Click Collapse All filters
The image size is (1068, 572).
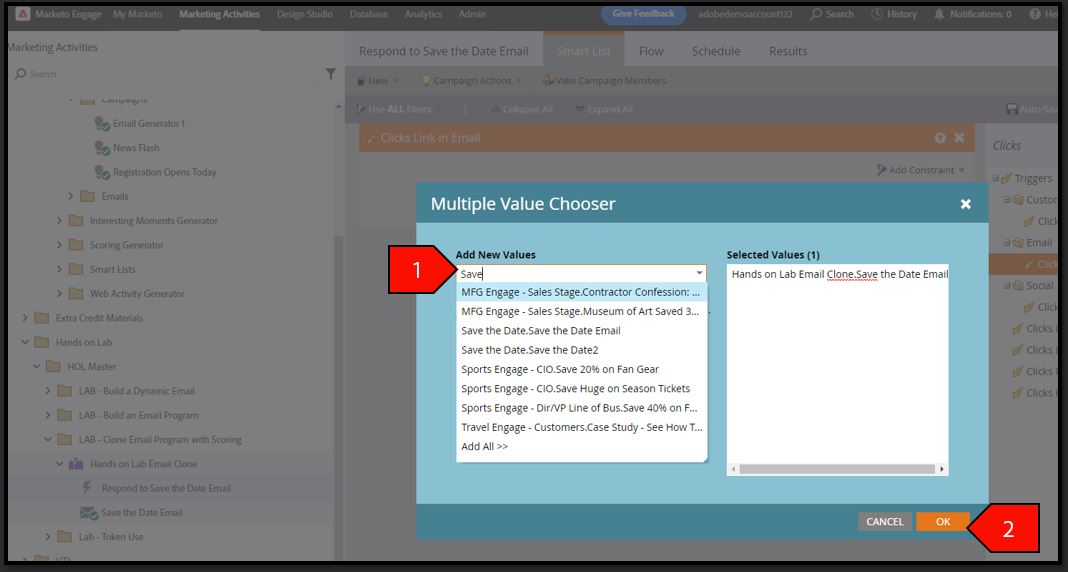521,109
